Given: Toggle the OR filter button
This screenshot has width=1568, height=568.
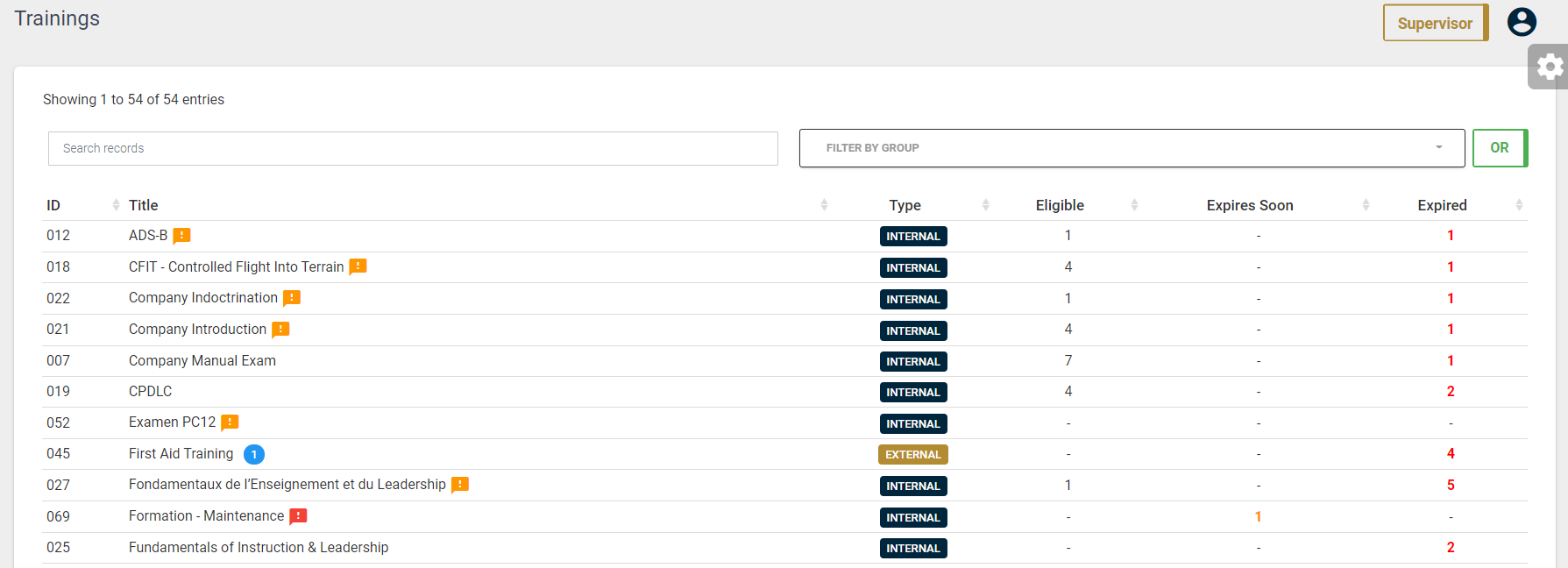Looking at the screenshot, I should tap(1500, 148).
